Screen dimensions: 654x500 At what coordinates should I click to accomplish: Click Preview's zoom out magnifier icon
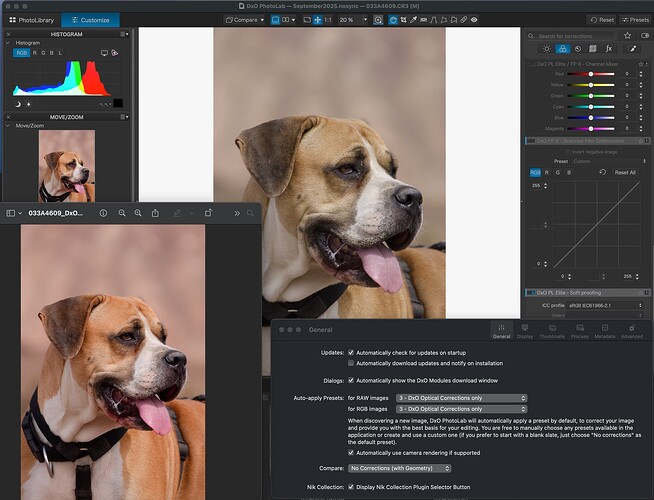pyautogui.click(x=121, y=213)
